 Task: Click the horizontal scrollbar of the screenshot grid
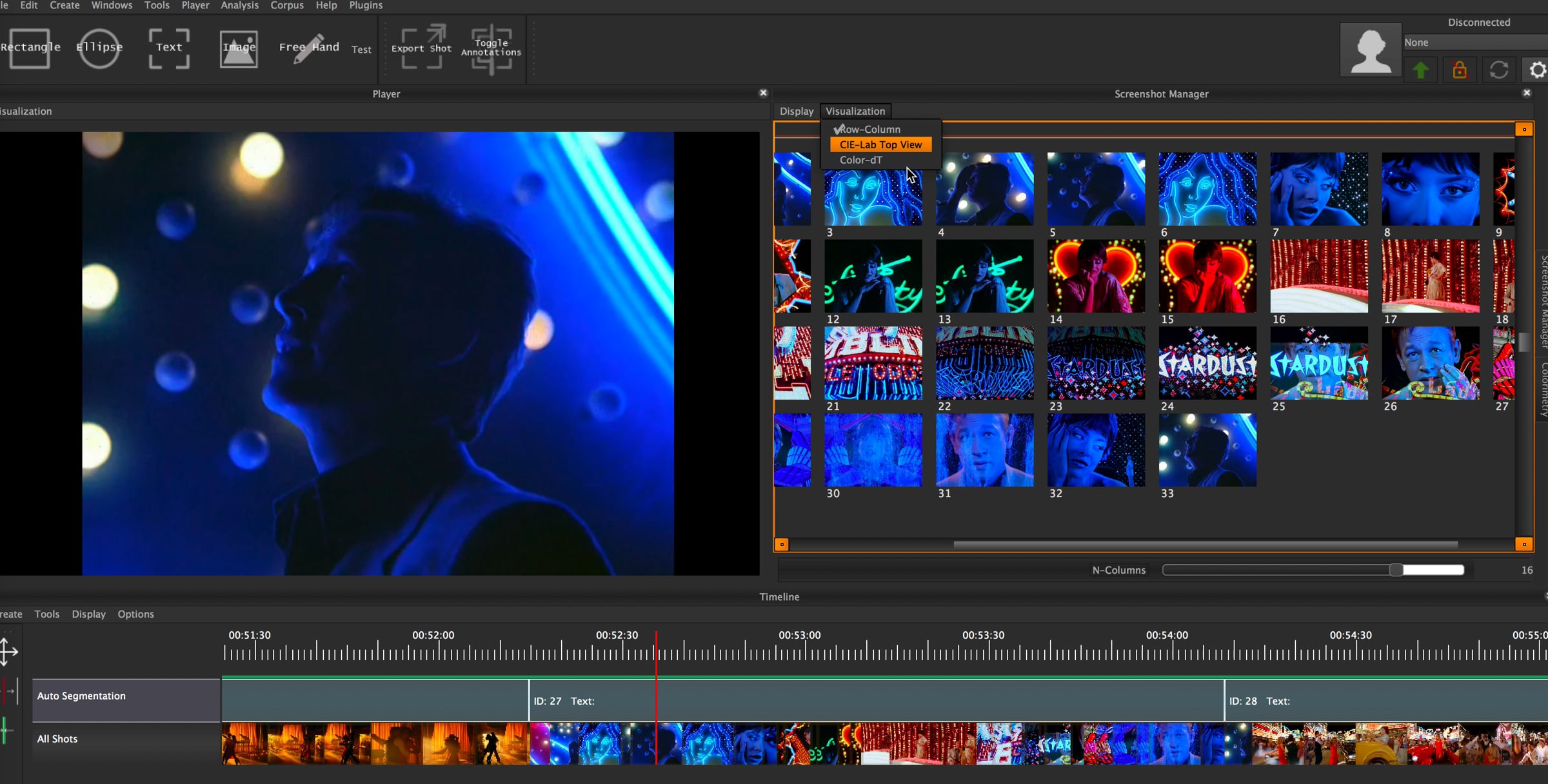tap(1206, 545)
